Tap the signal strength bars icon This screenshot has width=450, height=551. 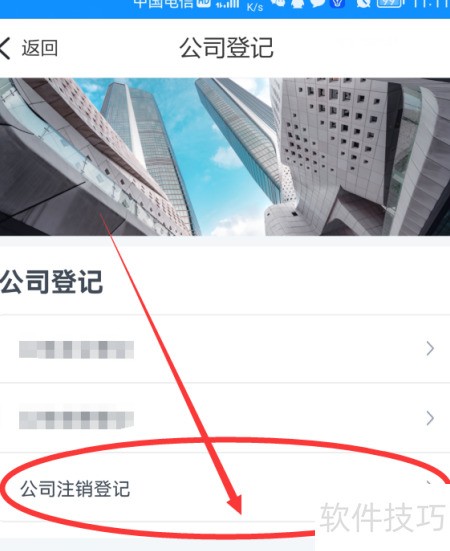pyautogui.click(x=227, y=4)
